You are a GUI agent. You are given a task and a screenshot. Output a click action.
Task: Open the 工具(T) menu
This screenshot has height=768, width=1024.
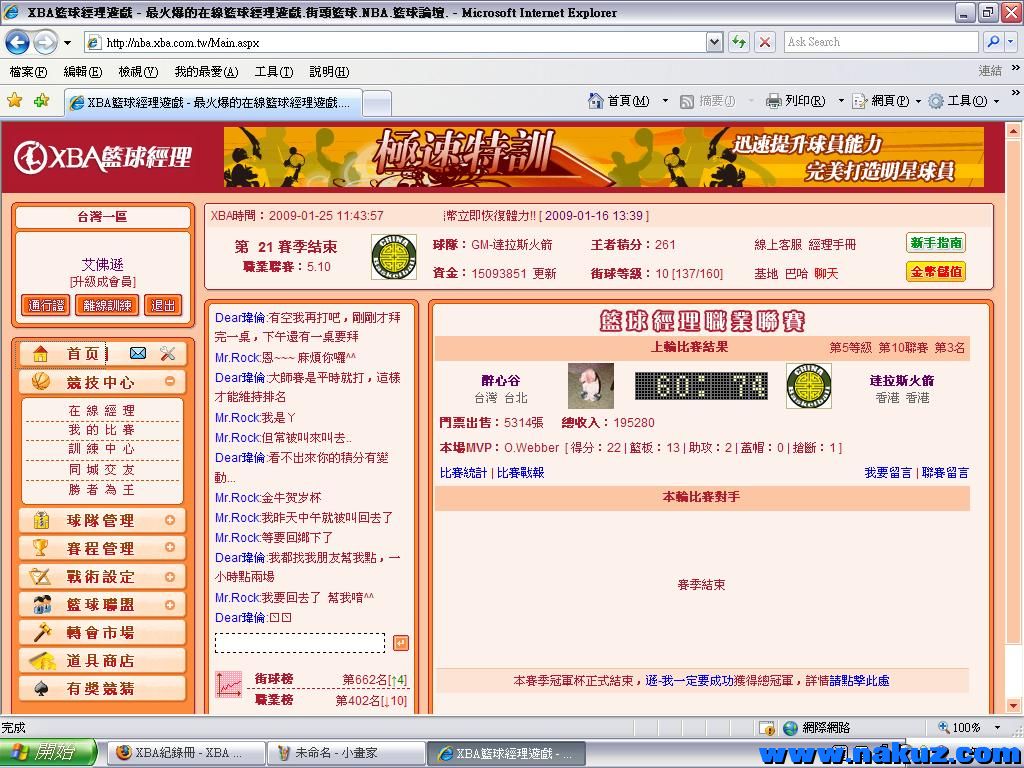(x=274, y=72)
